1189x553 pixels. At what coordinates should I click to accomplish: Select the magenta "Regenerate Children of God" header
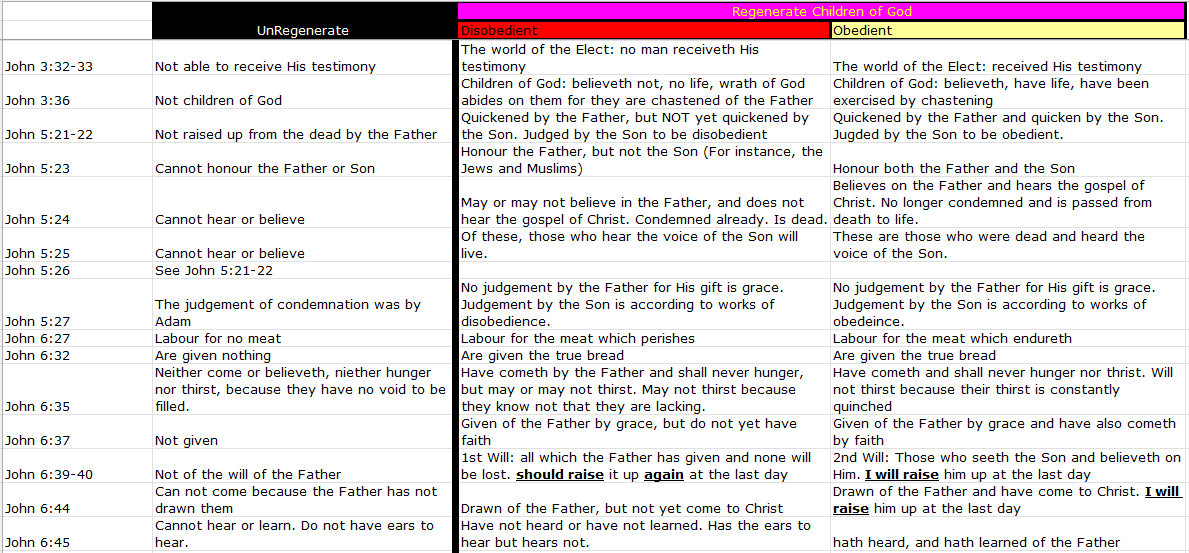pos(821,12)
